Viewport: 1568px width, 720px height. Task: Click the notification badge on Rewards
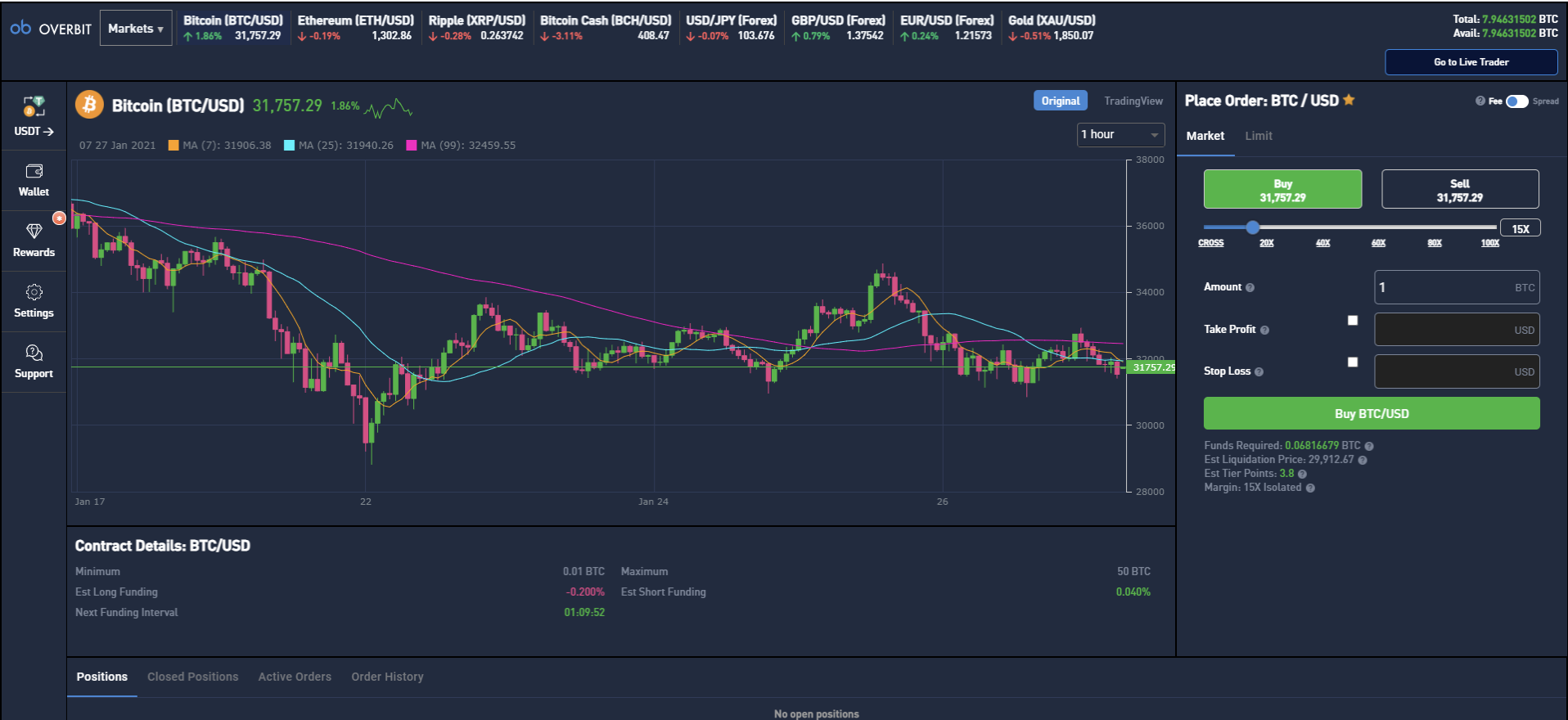click(59, 218)
